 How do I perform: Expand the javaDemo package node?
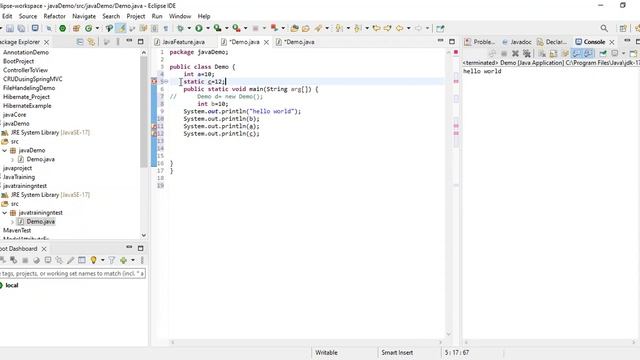4,150
